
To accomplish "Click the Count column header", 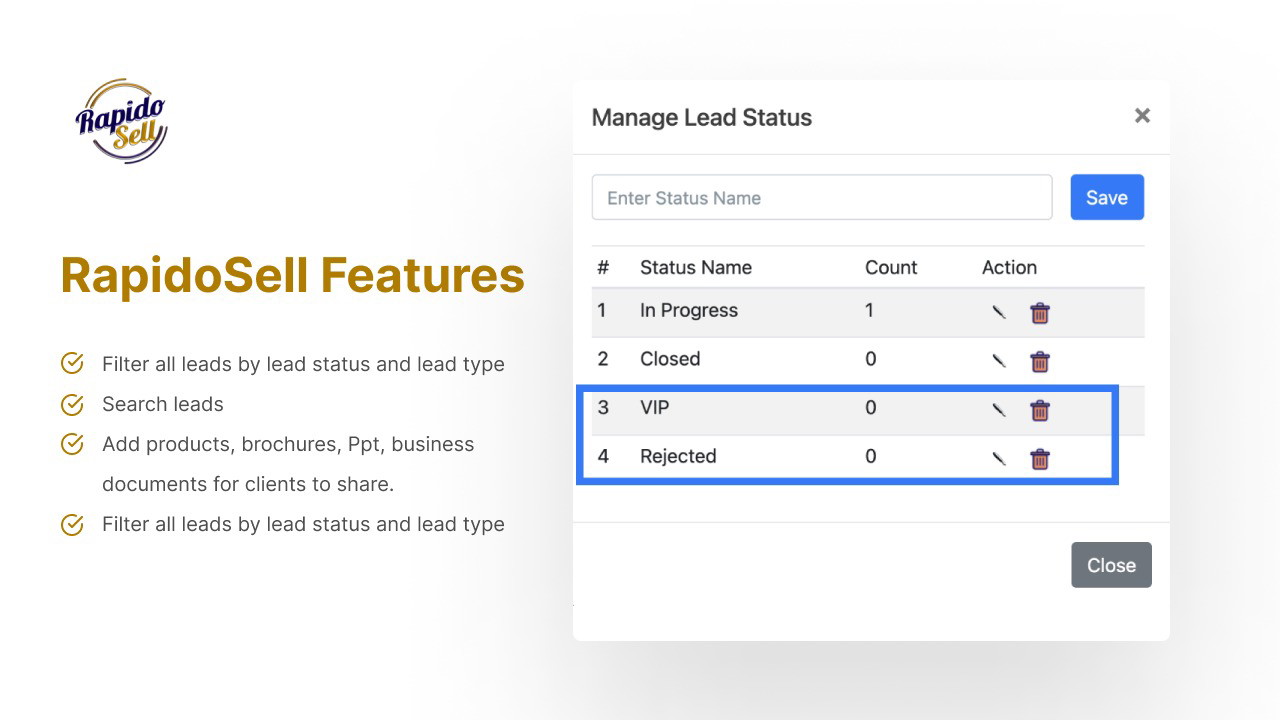I will (x=891, y=267).
